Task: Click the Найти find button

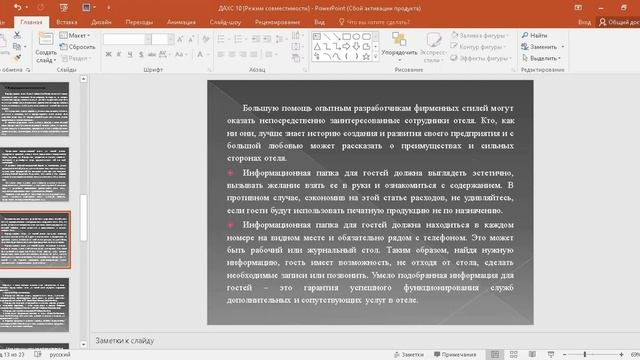Action: 534,36
